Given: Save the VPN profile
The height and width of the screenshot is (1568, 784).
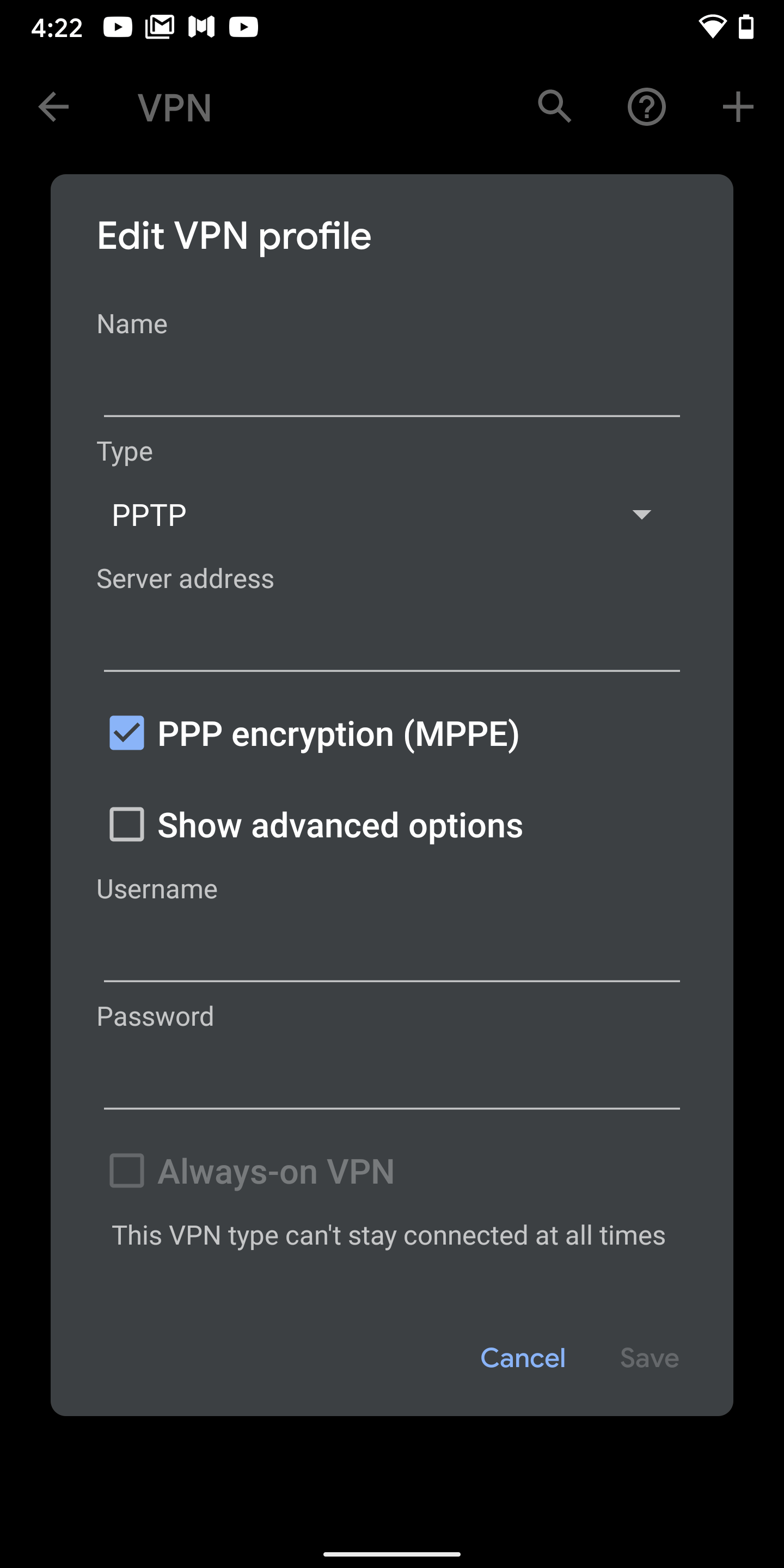Looking at the screenshot, I should click(649, 1357).
